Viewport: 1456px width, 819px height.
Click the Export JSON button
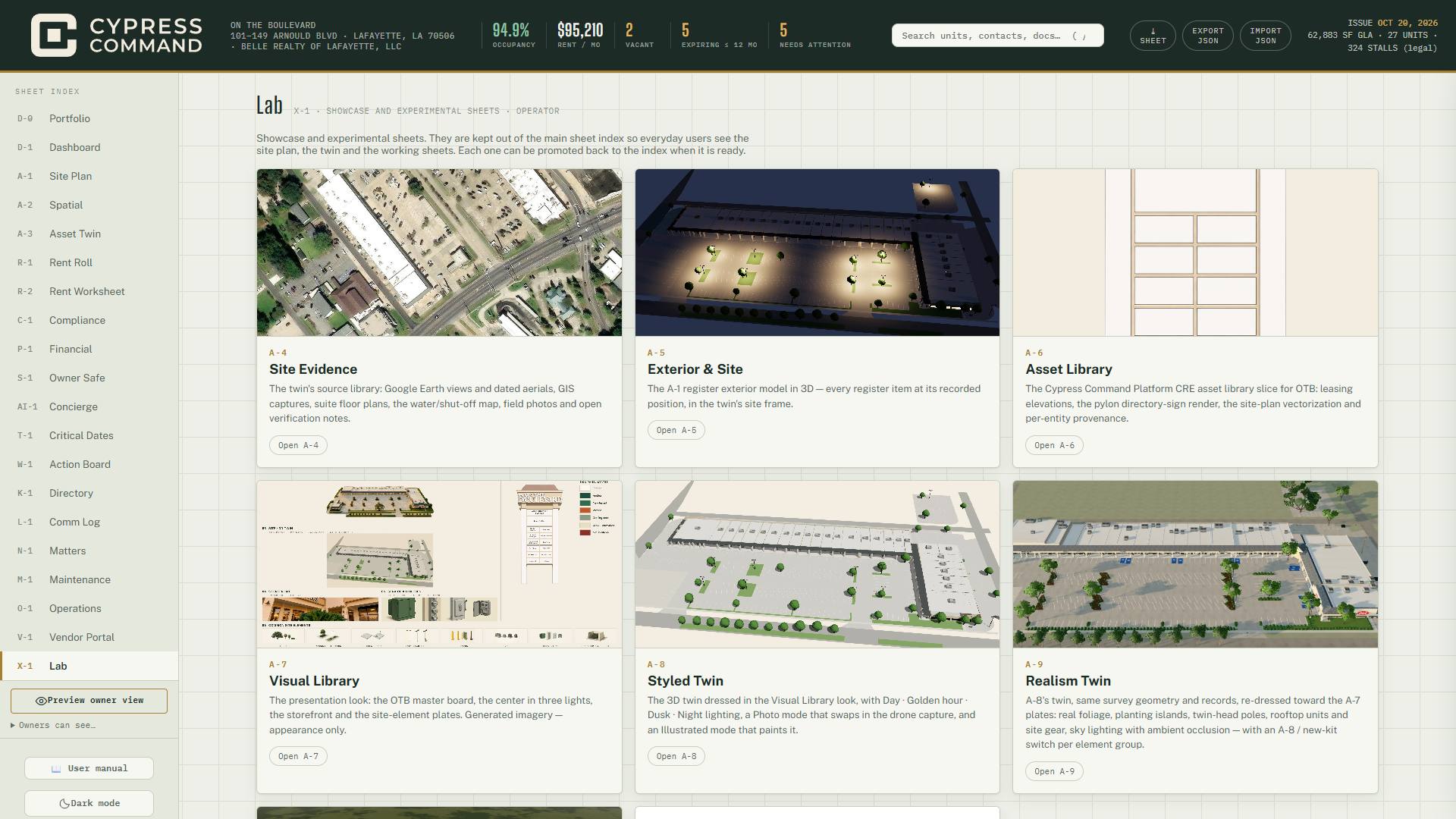point(1208,36)
